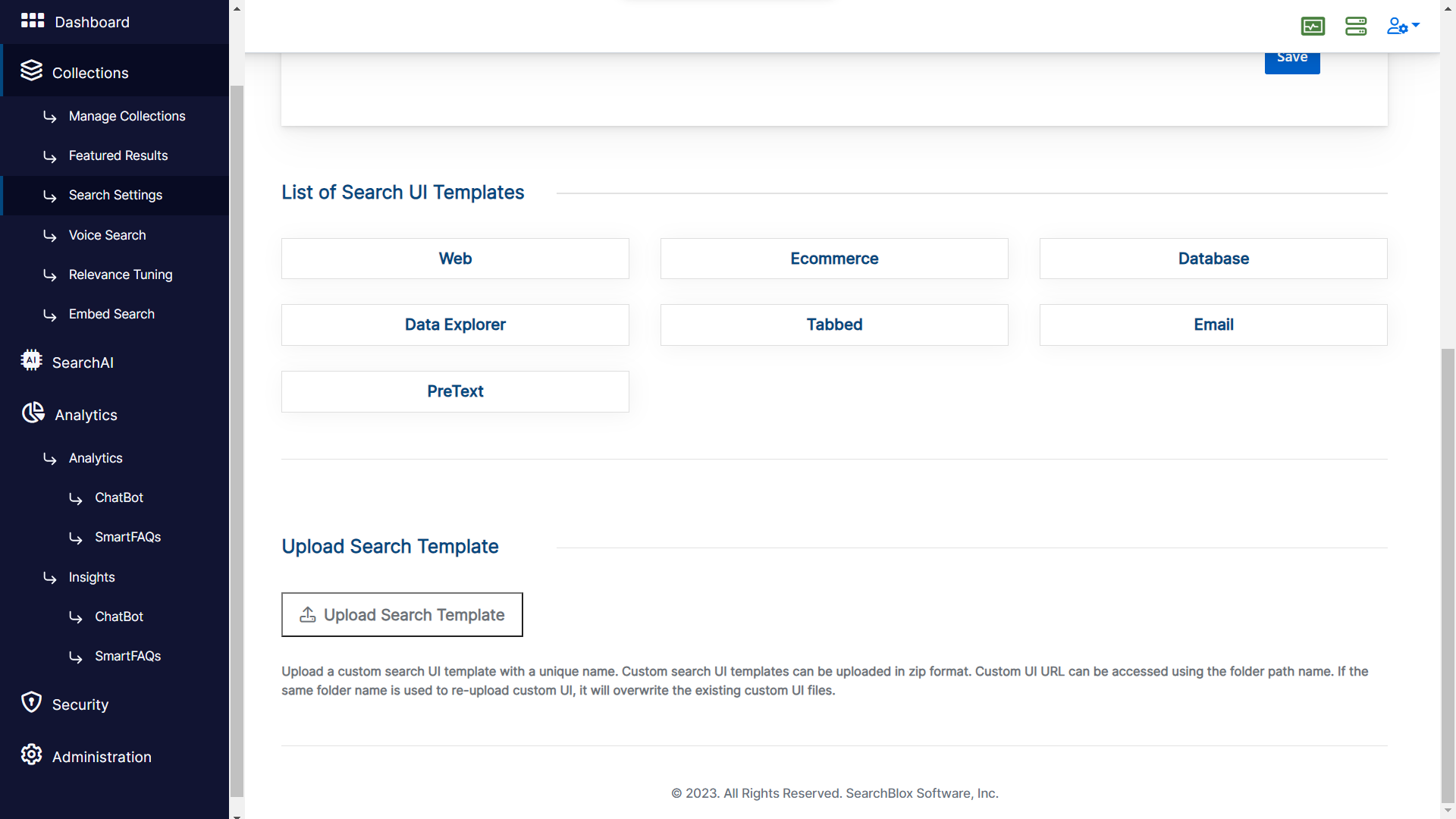Click the Collections layers icon

(31, 71)
